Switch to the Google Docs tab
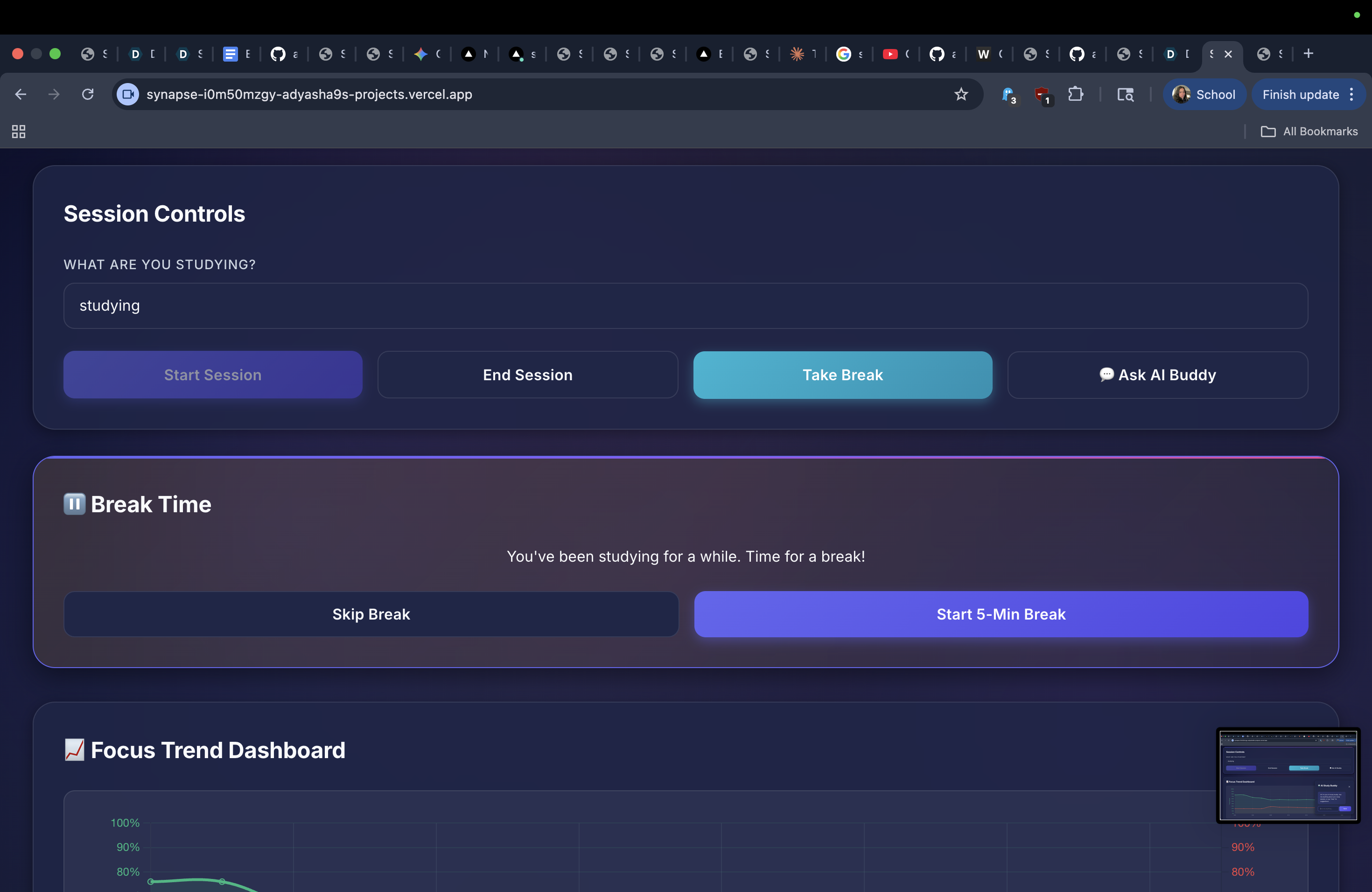 click(231, 54)
